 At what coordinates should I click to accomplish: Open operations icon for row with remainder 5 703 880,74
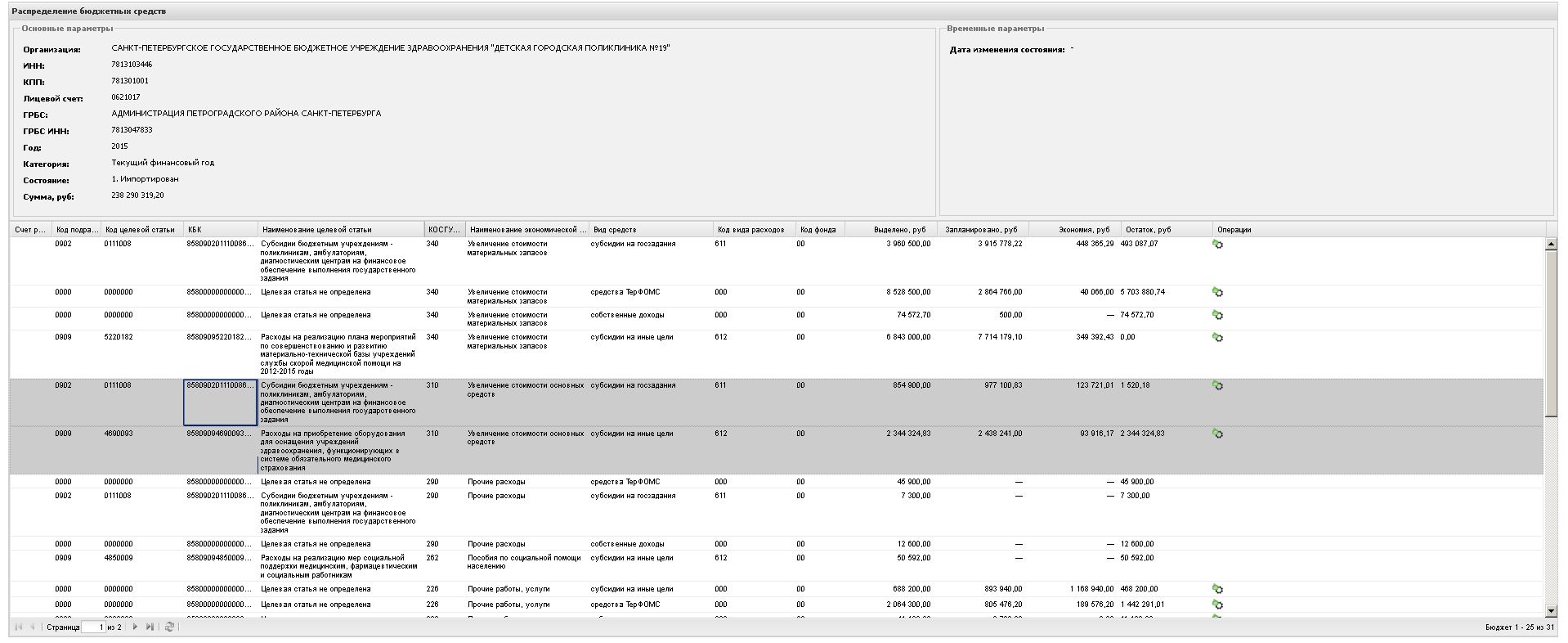pos(1217,292)
